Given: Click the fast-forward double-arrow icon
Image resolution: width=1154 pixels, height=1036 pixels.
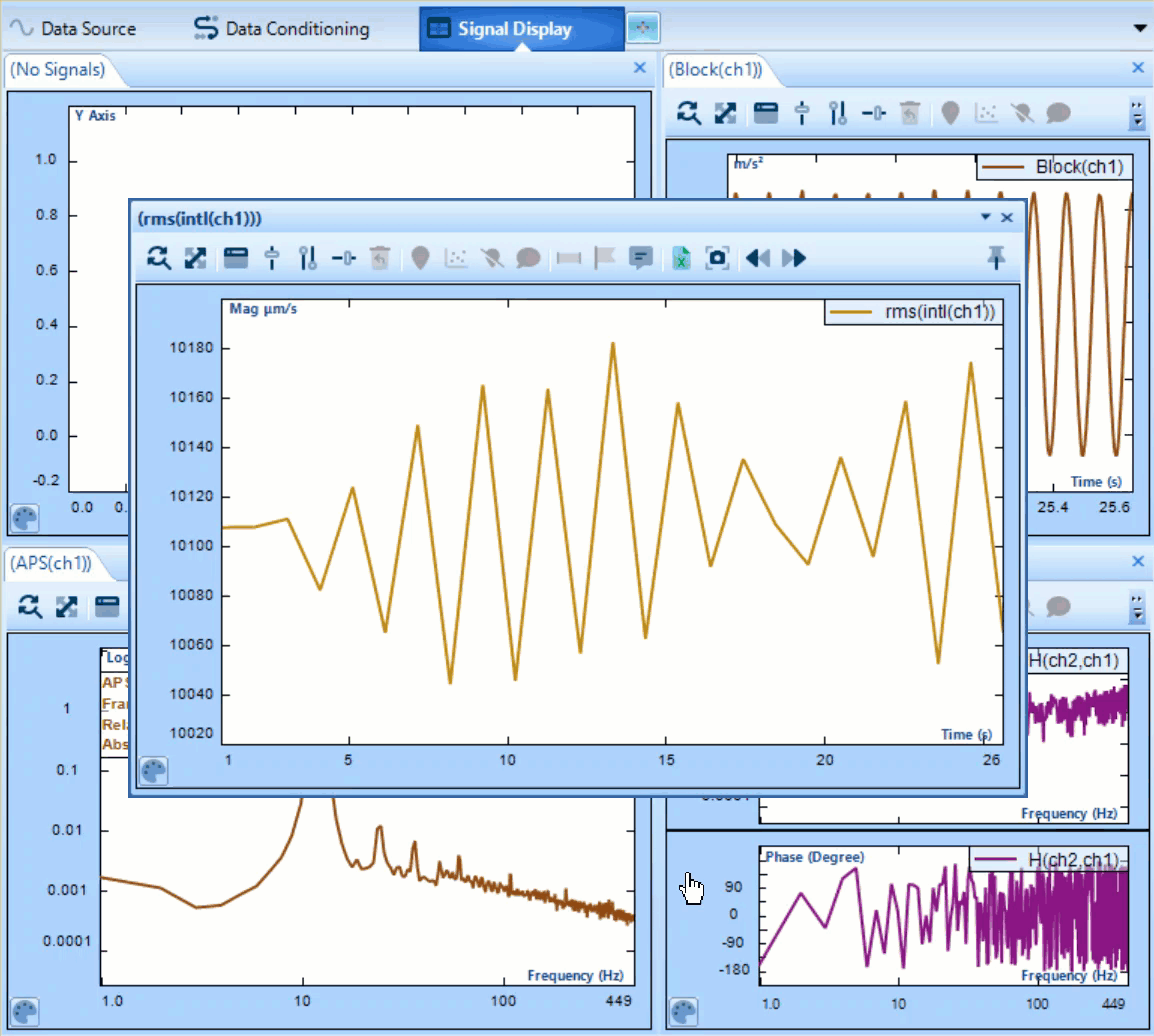Looking at the screenshot, I should pos(794,258).
